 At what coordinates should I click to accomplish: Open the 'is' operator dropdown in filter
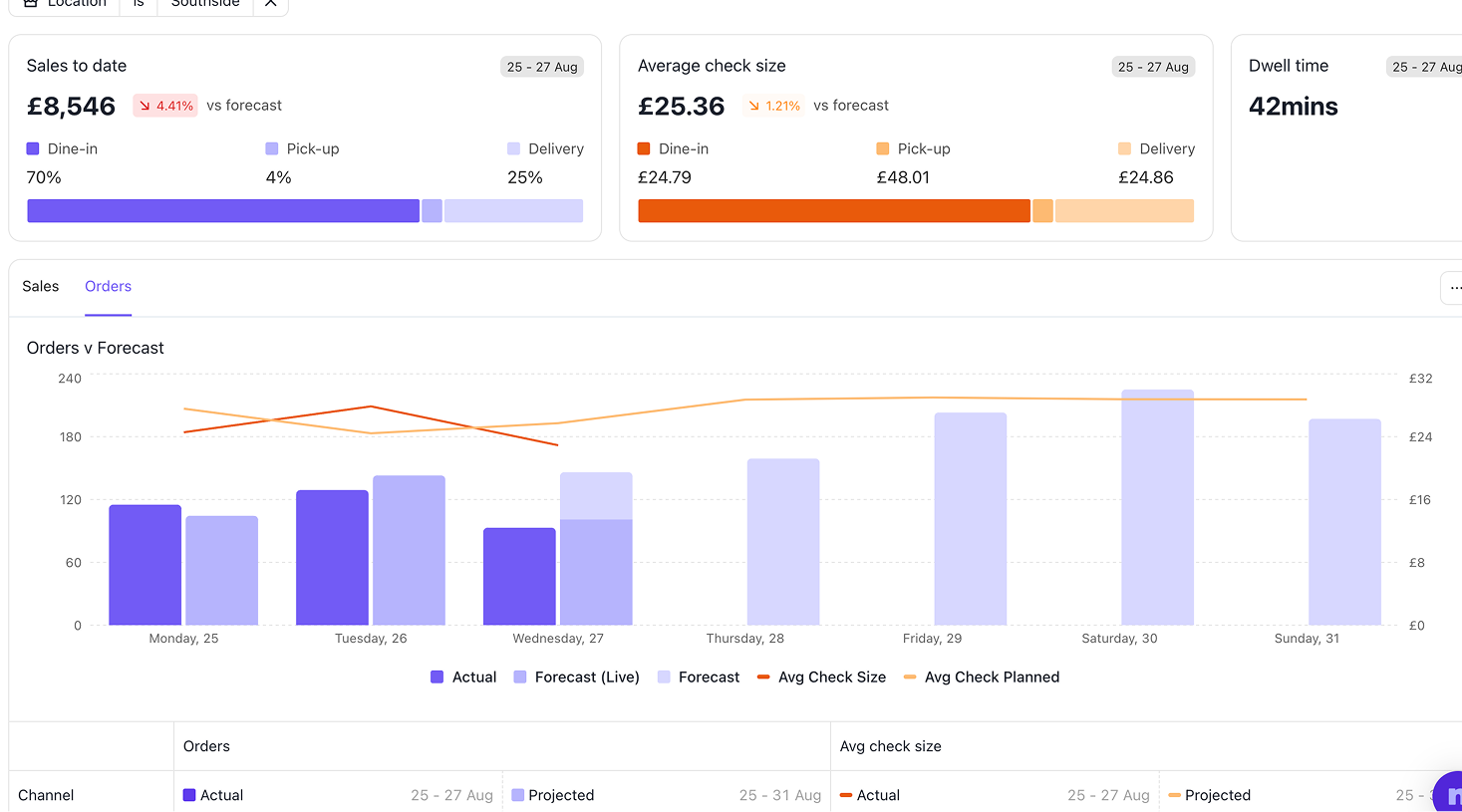pyautogui.click(x=139, y=4)
